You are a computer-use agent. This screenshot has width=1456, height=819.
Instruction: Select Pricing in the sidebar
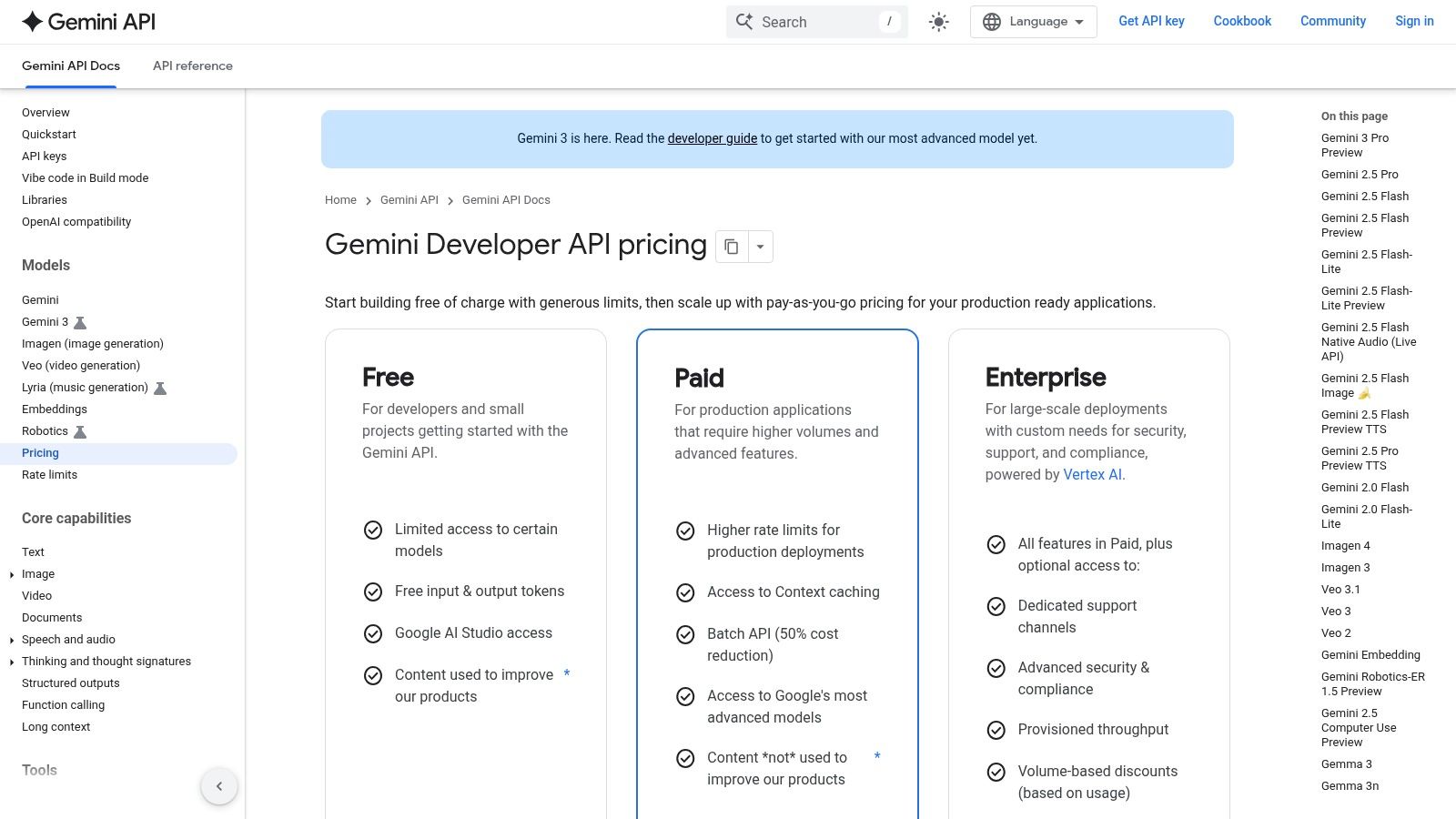tap(118, 453)
